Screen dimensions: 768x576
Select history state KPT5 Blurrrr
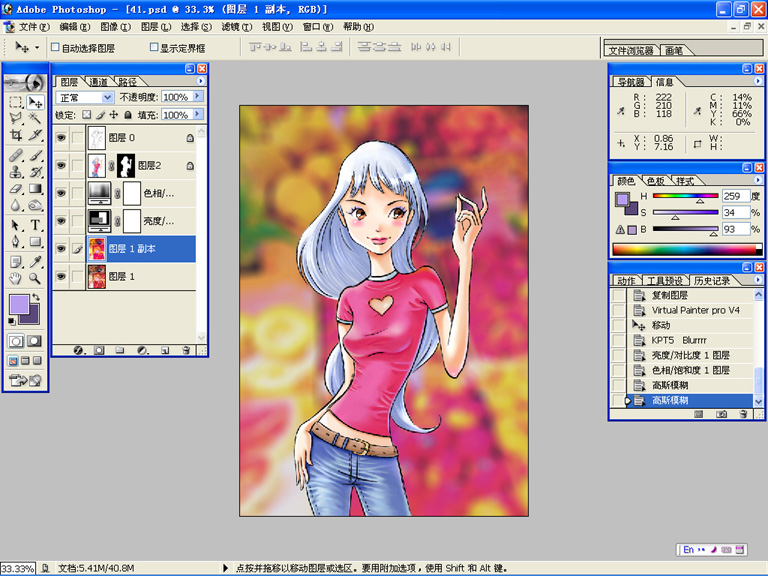(x=690, y=340)
